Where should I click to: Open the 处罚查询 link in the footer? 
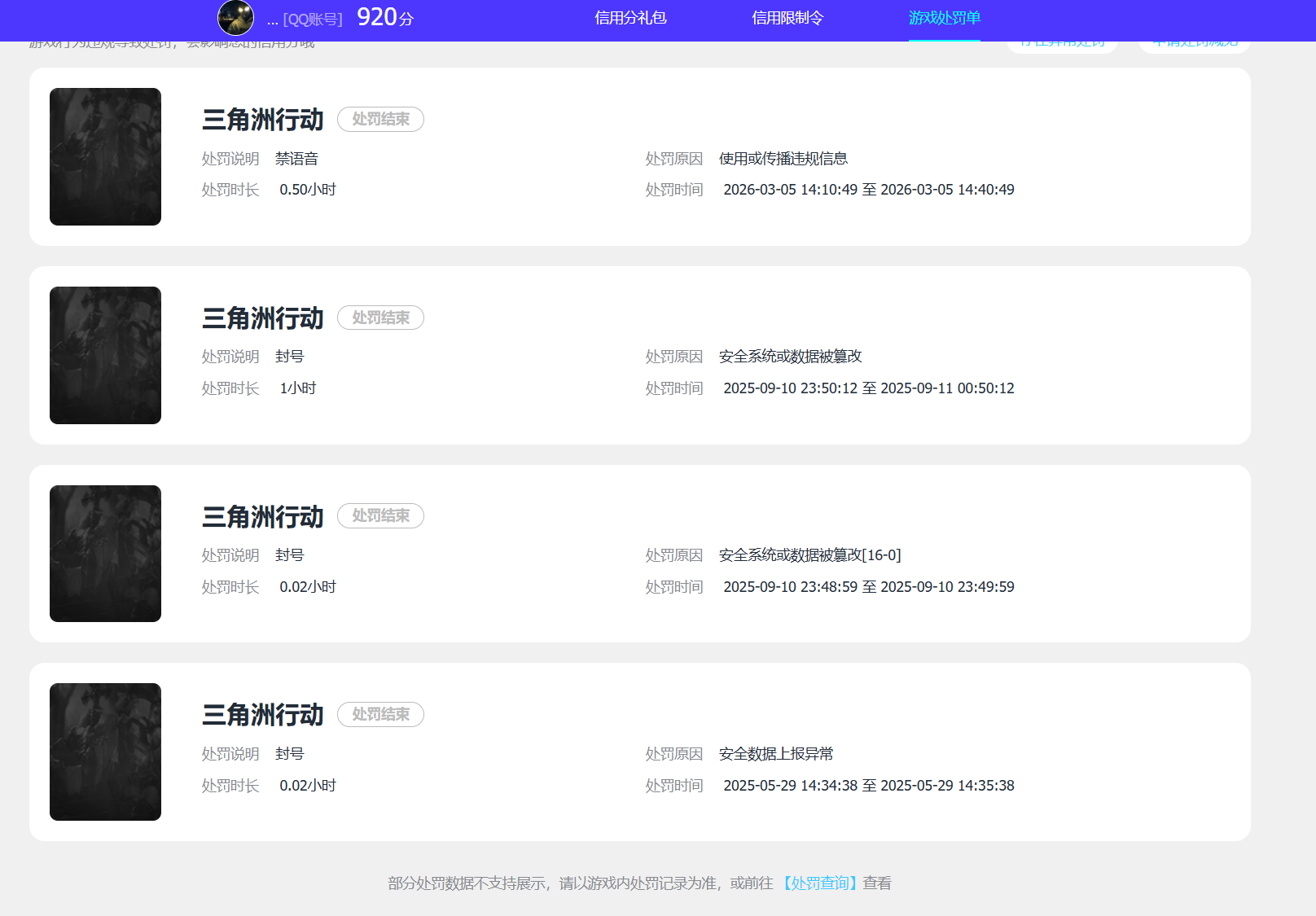tap(820, 883)
